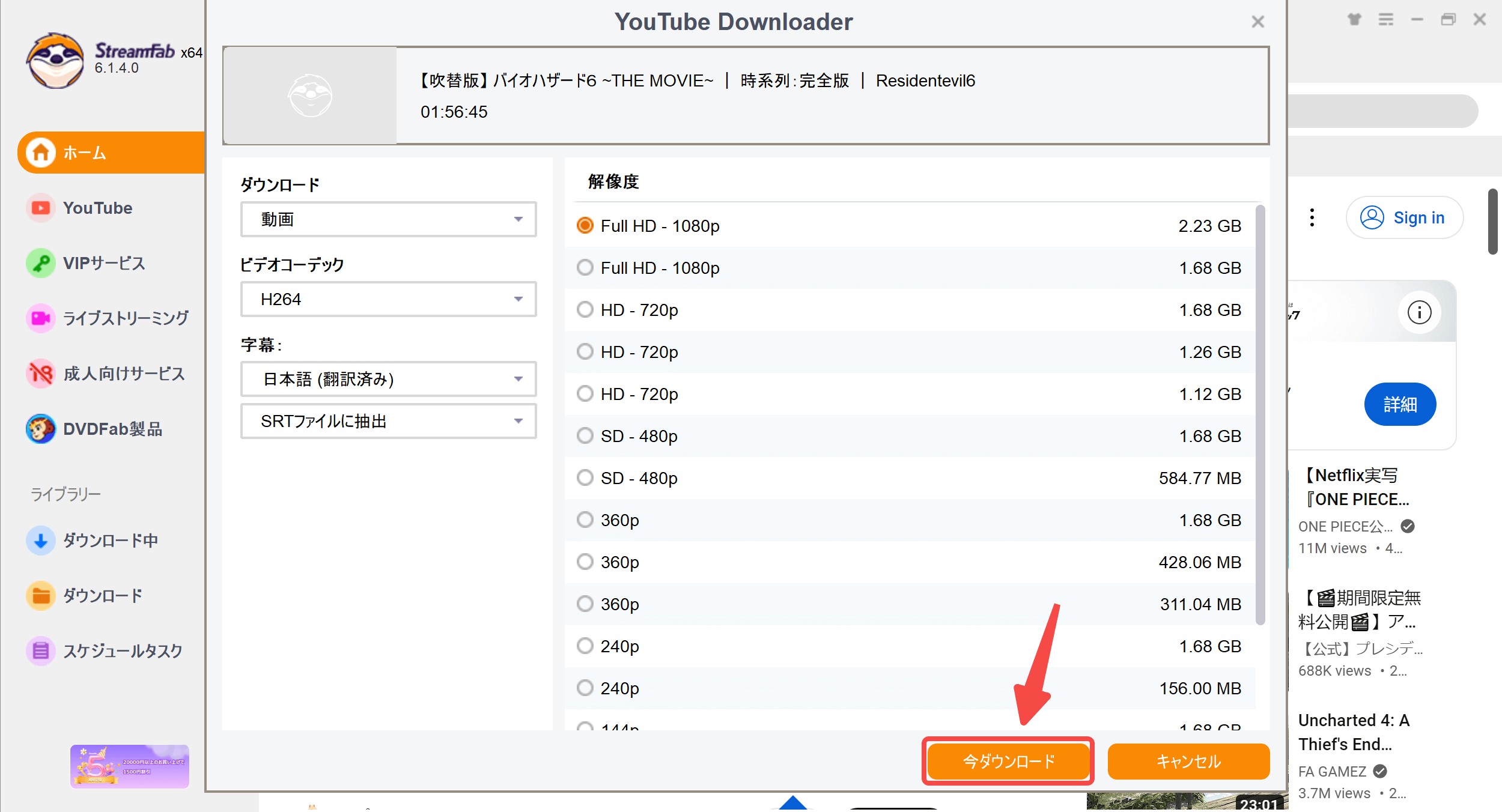Select 240p 1.68 GB option
The width and height of the screenshot is (1502, 812).
click(x=910, y=646)
